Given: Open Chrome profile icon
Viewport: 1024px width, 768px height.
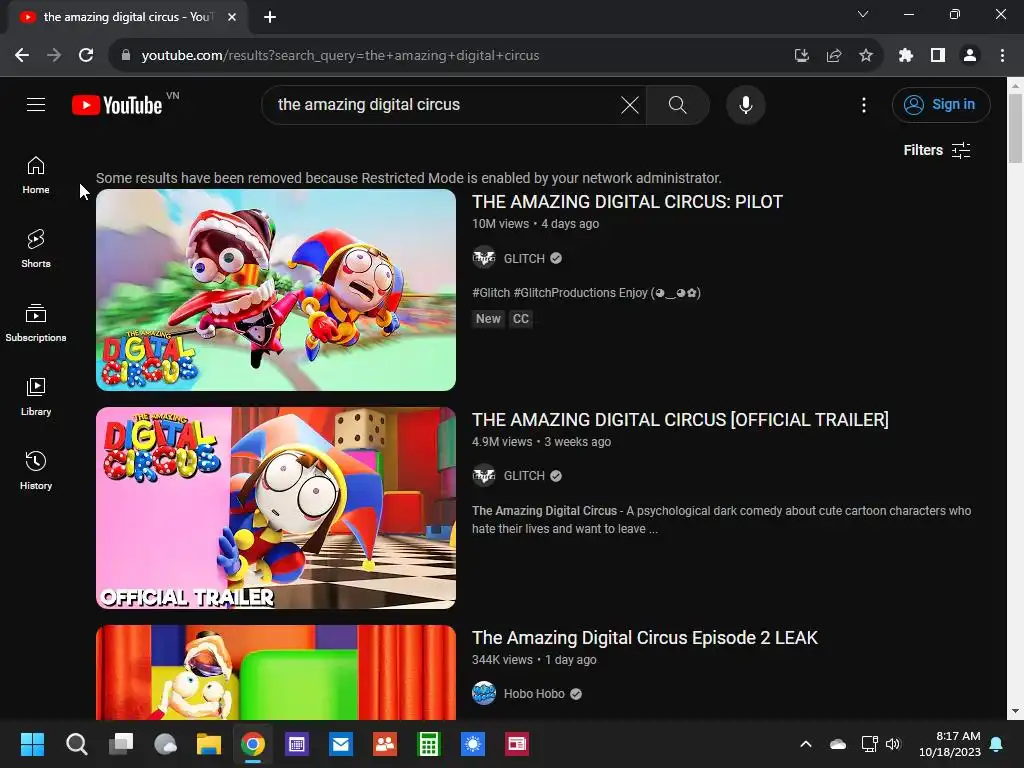Looking at the screenshot, I should coord(970,56).
